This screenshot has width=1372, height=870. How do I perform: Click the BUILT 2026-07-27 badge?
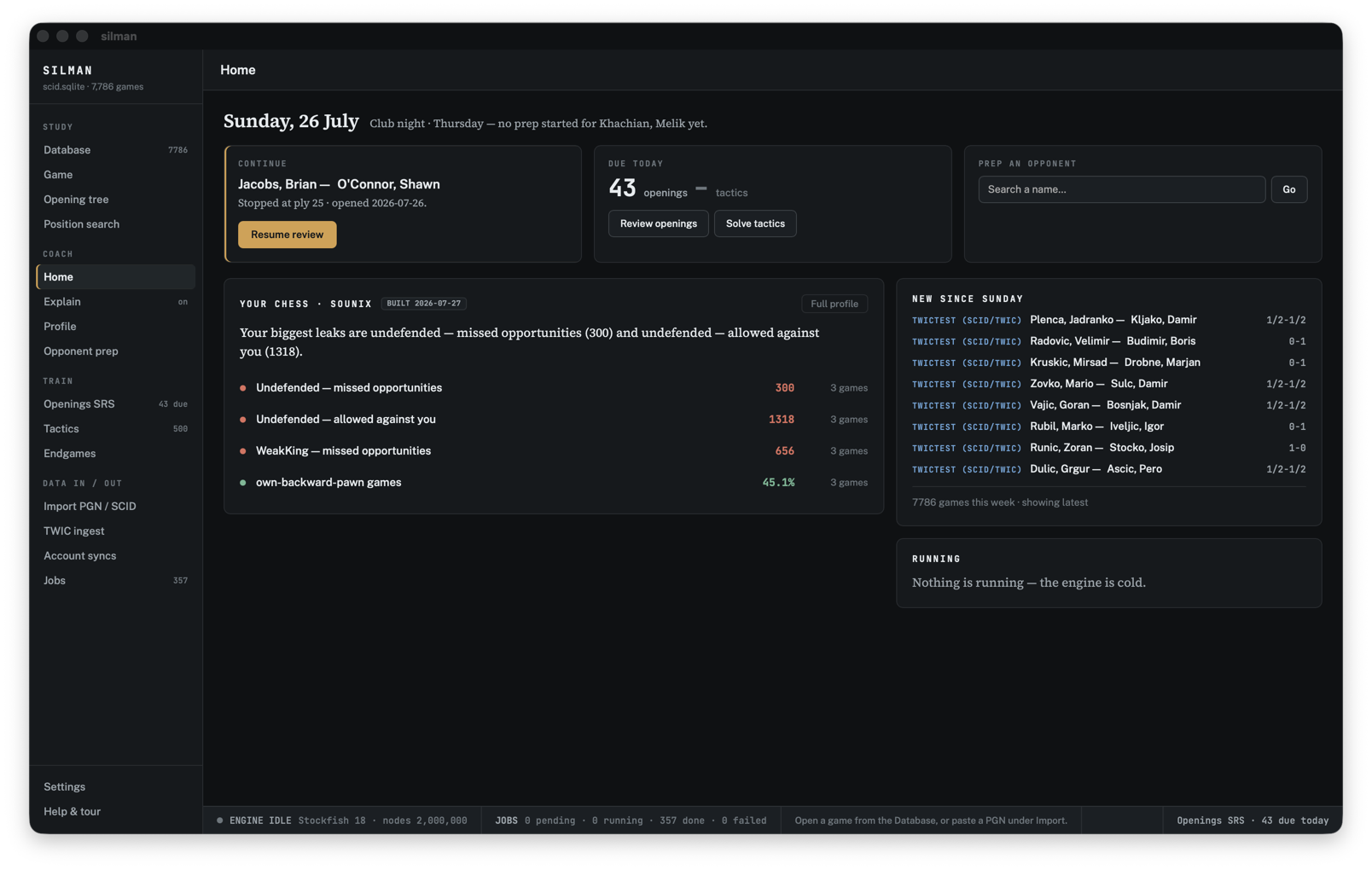[424, 304]
